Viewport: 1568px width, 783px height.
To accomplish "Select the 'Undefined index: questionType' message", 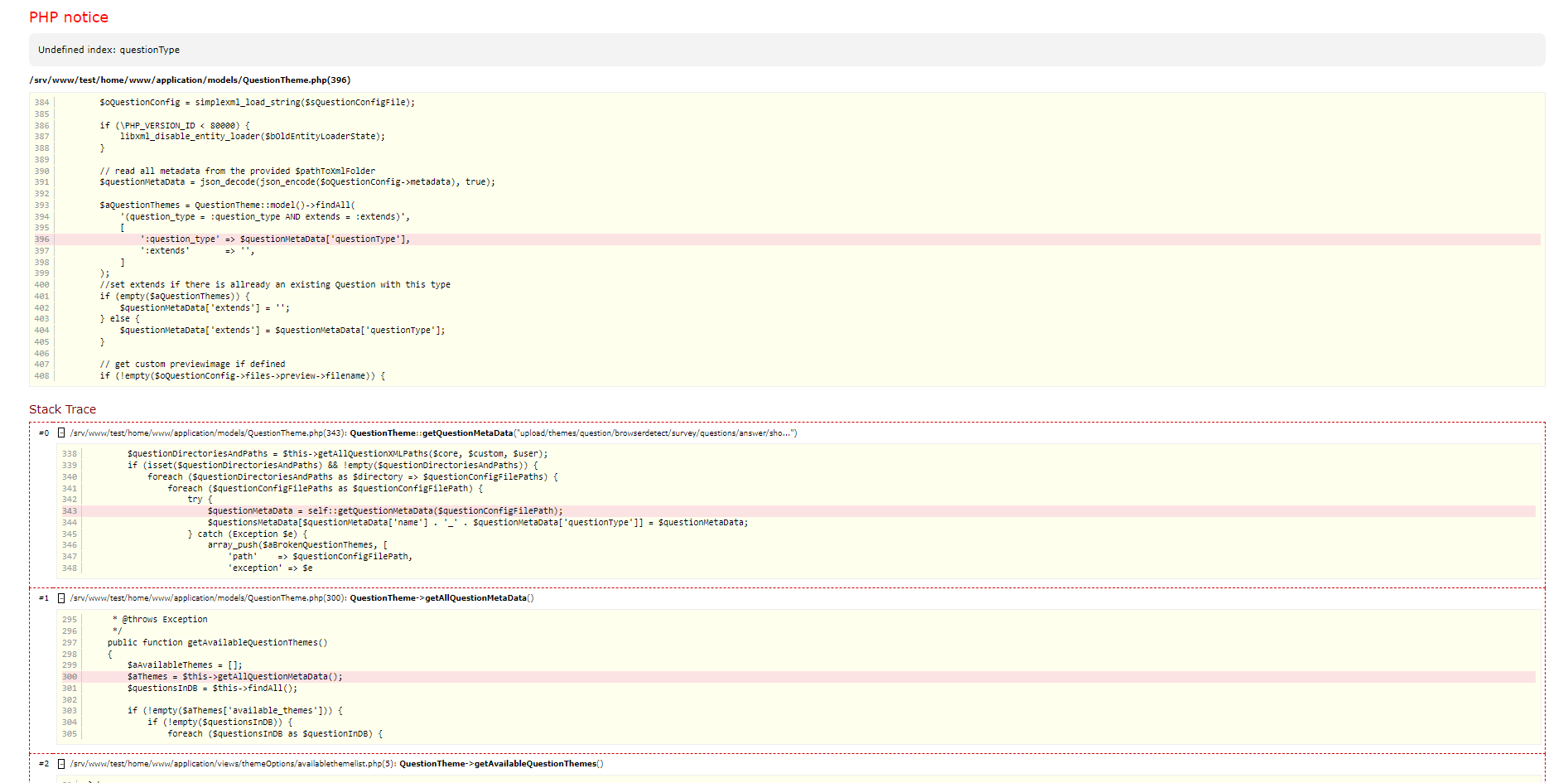I will click(x=109, y=50).
